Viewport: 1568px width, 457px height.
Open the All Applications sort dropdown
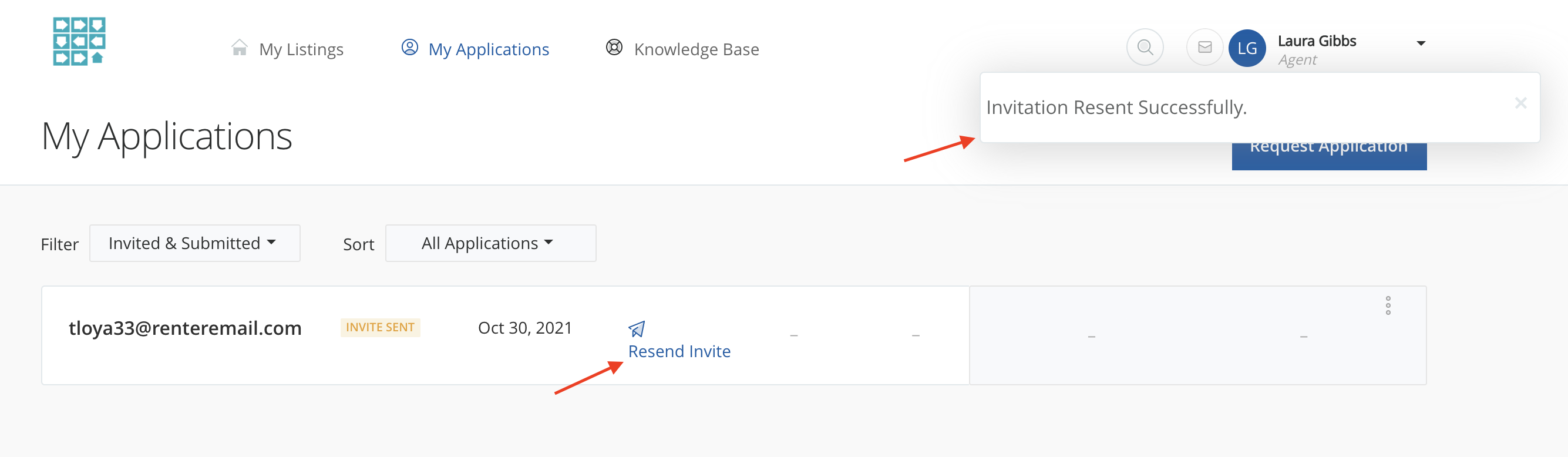click(x=490, y=243)
